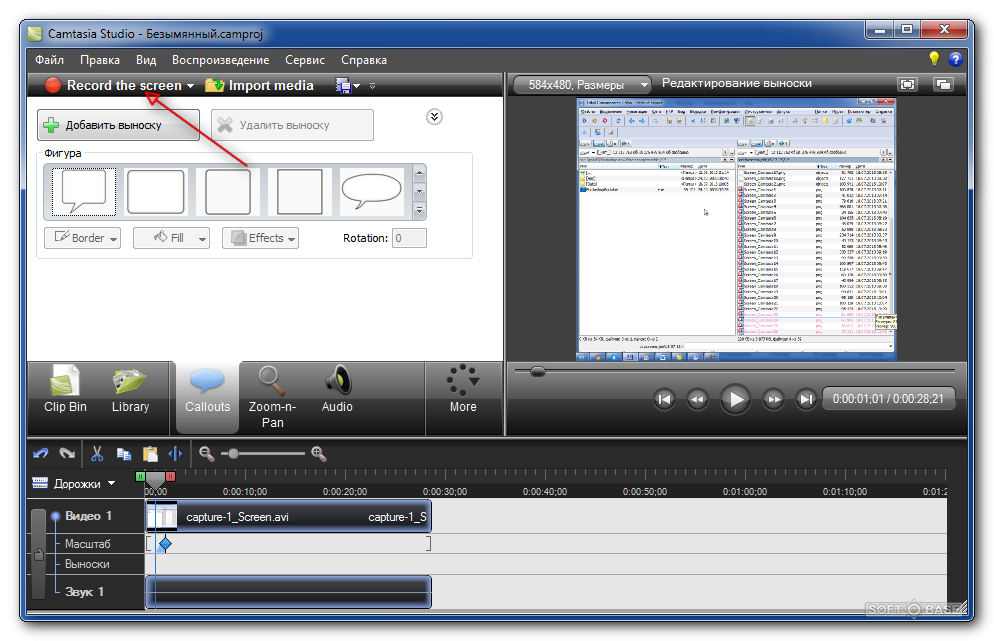Click the Paste clipboard icon
This screenshot has width=994, height=641.
(x=150, y=453)
